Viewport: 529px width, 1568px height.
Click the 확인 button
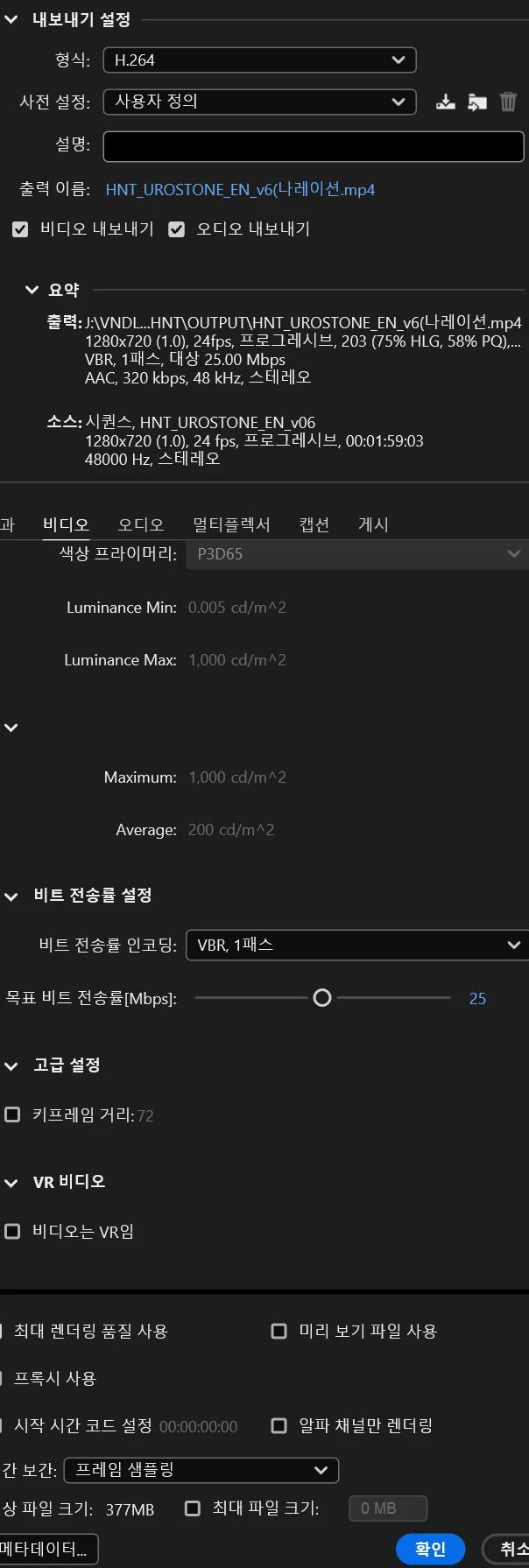coord(430,1549)
